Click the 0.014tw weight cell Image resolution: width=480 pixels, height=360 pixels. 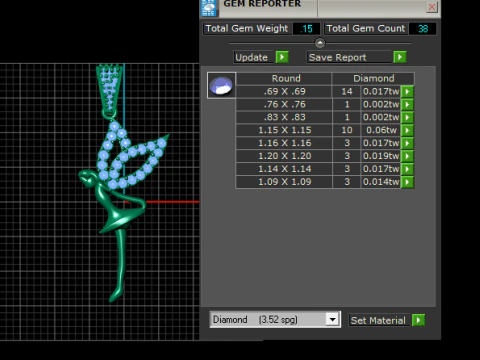tap(381, 182)
